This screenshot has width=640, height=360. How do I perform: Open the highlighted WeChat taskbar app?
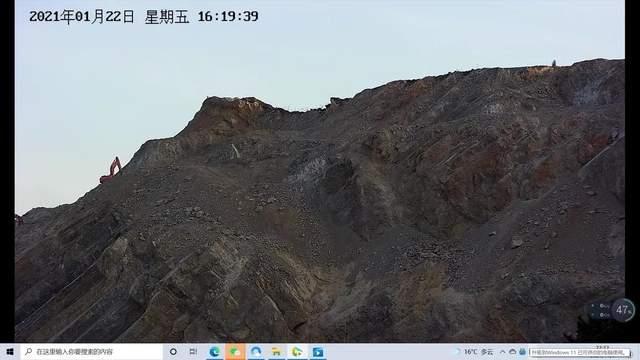pyautogui.click(x=235, y=351)
